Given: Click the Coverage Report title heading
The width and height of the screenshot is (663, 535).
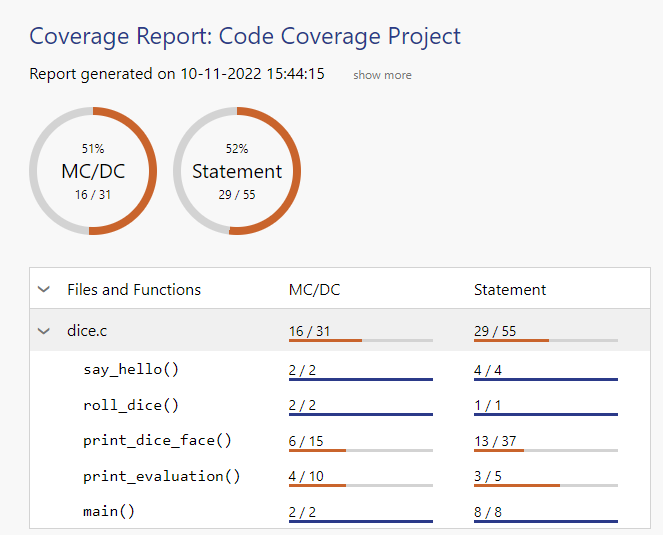Looking at the screenshot, I should tap(245, 37).
